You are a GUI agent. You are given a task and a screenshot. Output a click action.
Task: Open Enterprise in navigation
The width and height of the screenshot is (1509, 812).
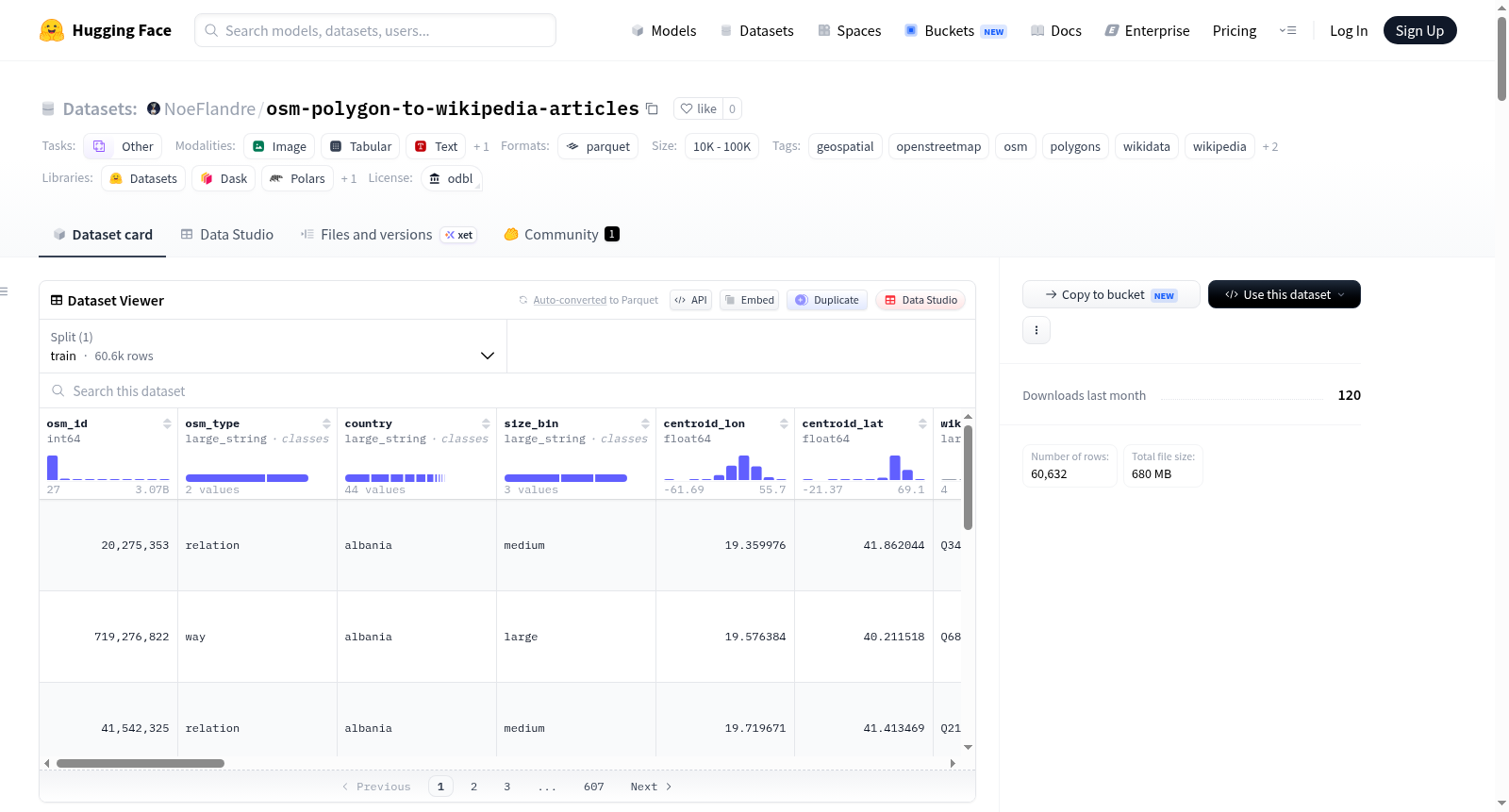(1147, 30)
